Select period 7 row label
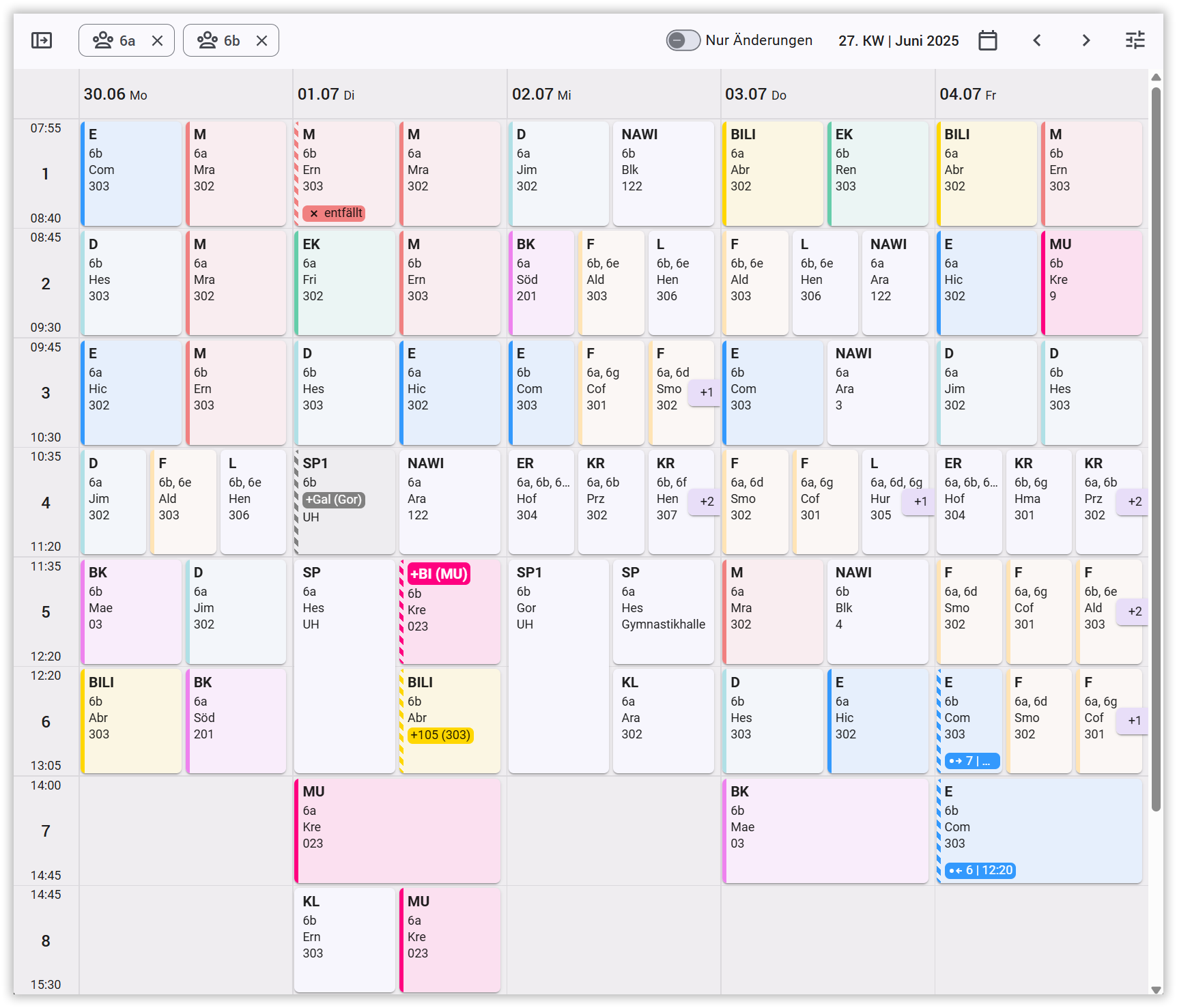 pos(46,831)
